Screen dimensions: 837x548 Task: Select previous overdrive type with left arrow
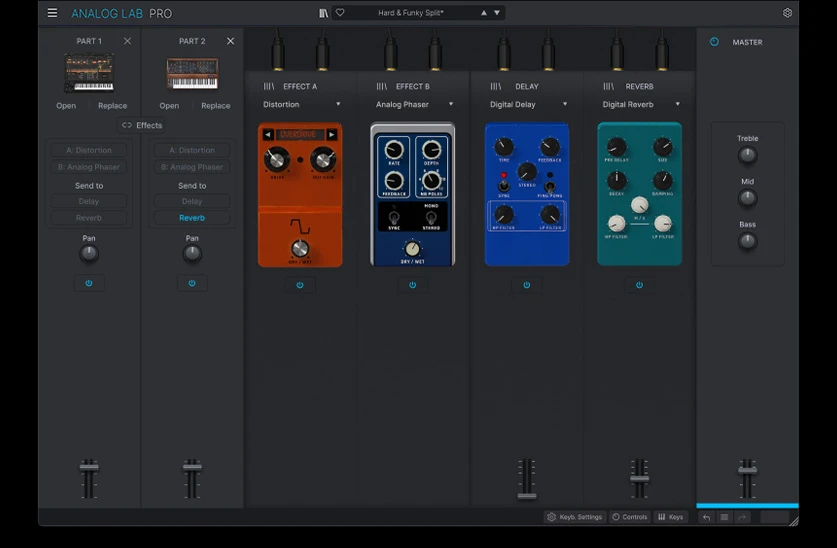[x=268, y=134]
